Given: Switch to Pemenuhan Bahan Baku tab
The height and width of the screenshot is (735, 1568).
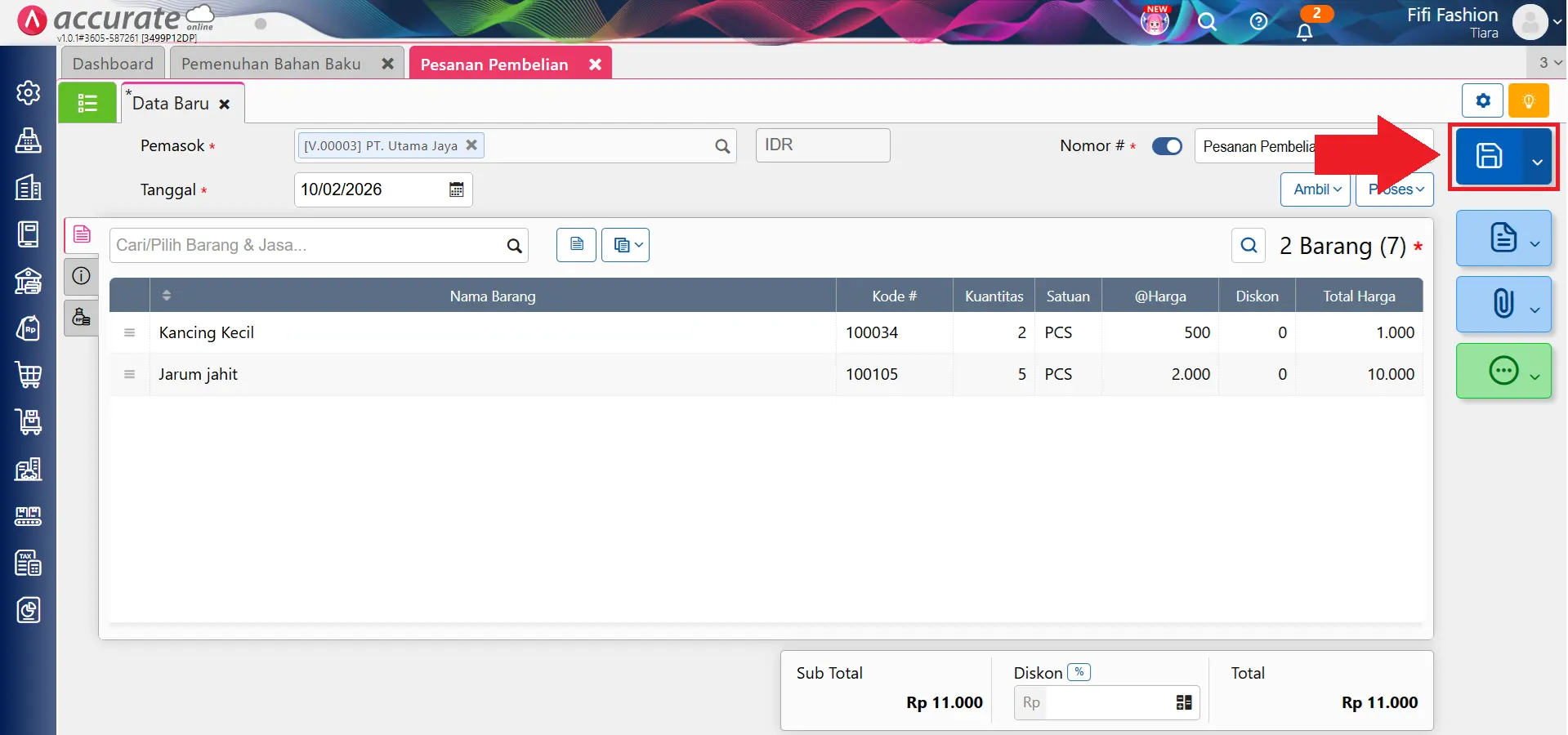Looking at the screenshot, I should coord(270,64).
